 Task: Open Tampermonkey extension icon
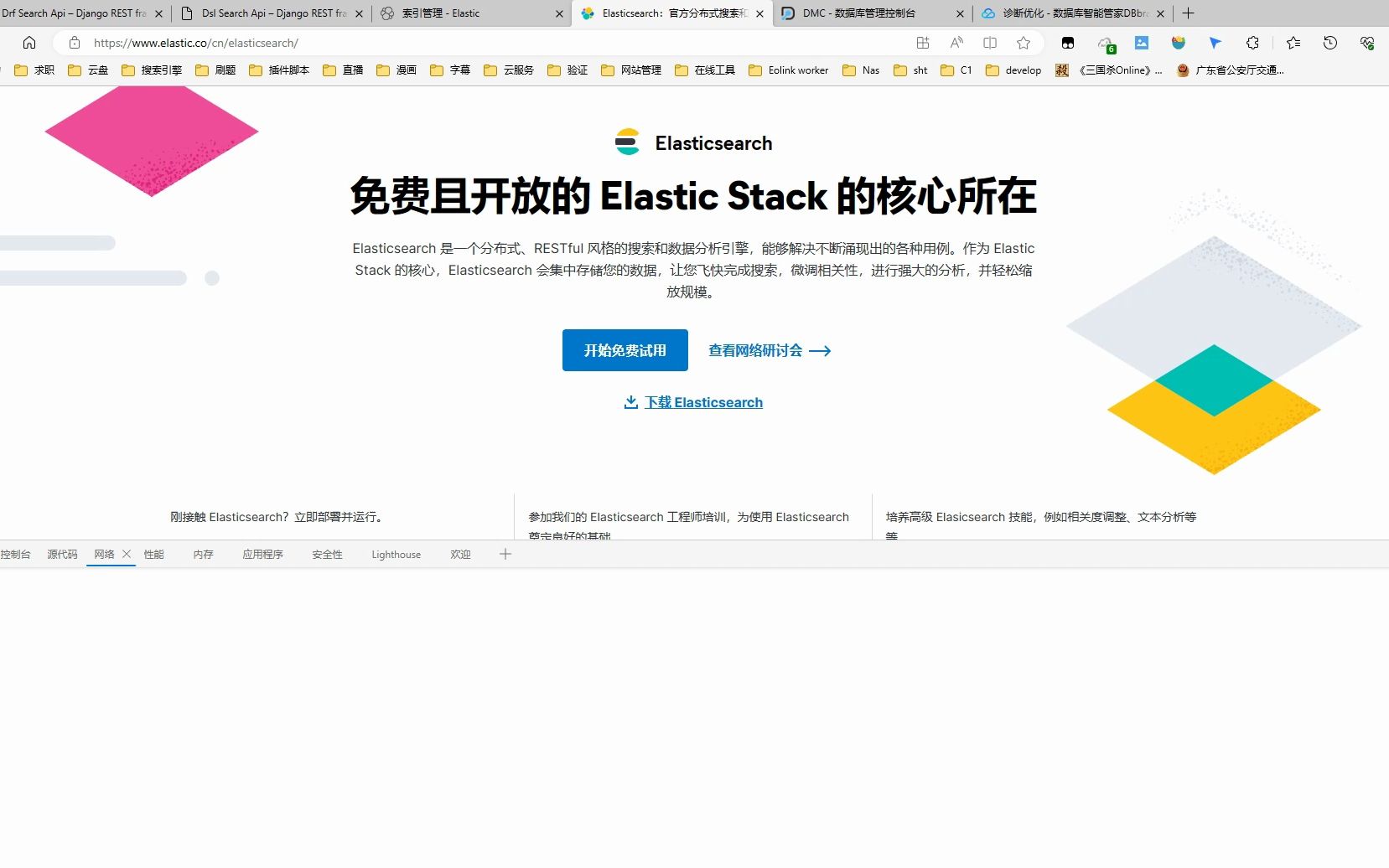click(x=1068, y=43)
